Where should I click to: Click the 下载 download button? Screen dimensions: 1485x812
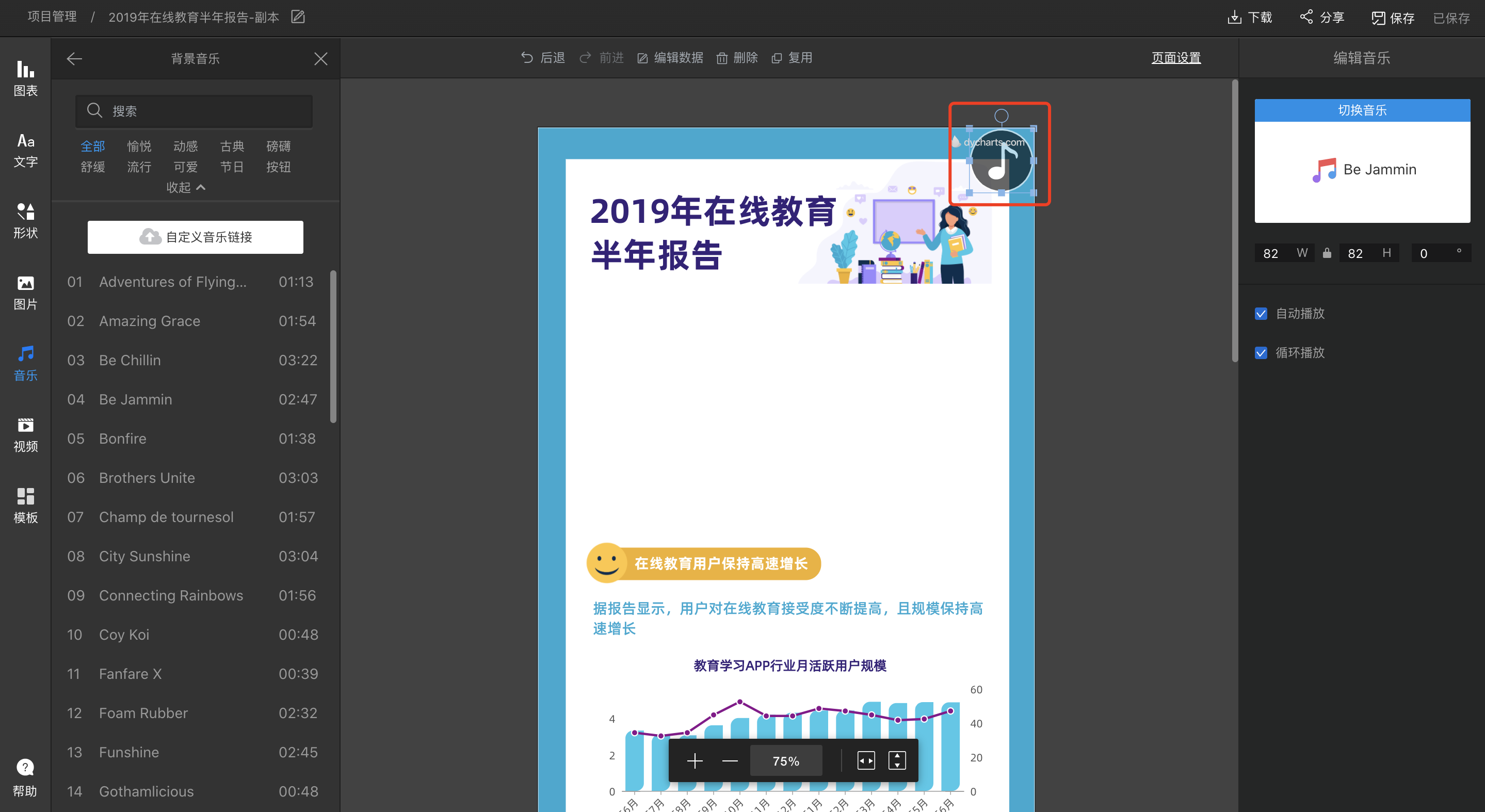[x=1249, y=18]
